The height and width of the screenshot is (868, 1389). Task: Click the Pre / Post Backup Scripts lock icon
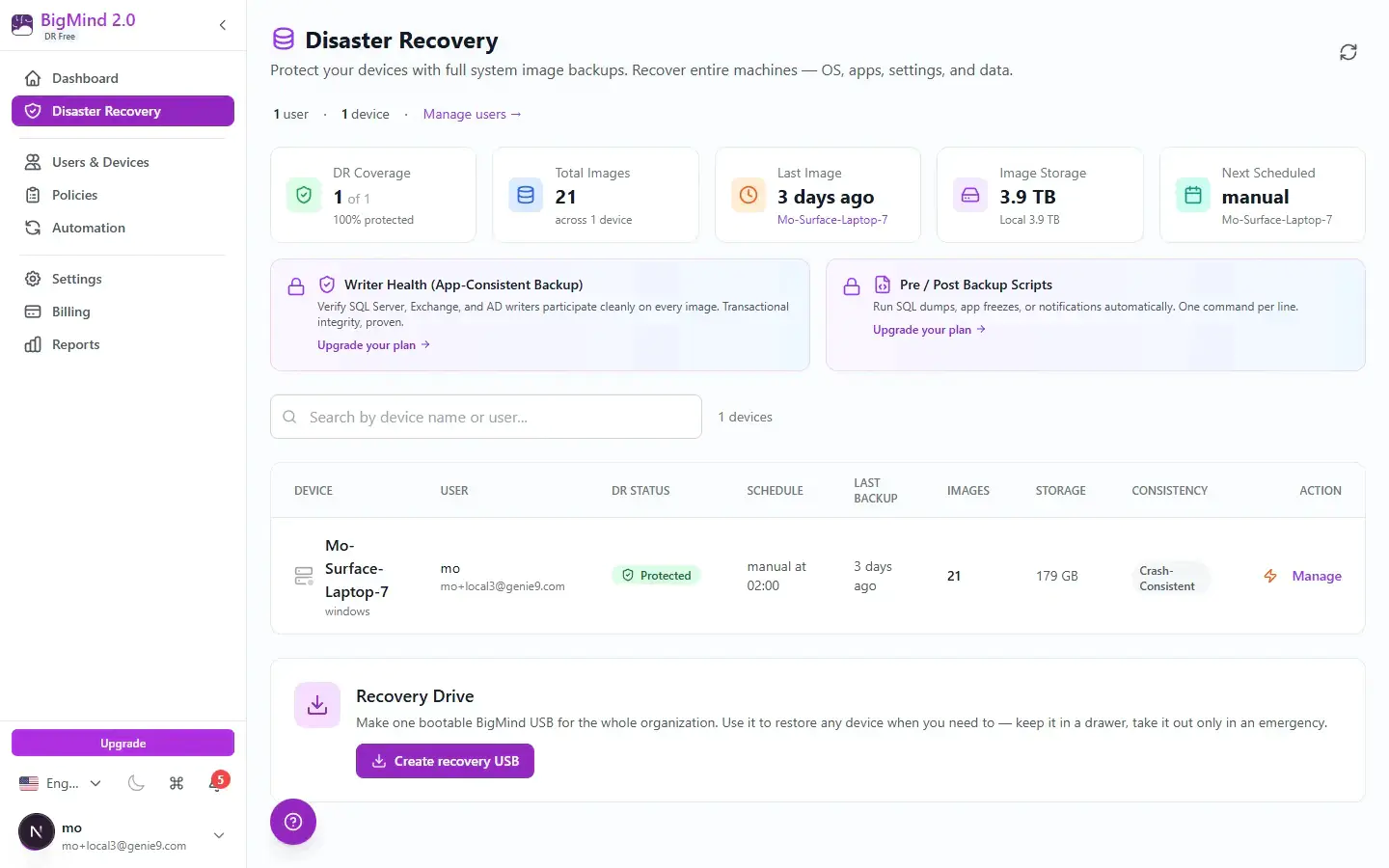(852, 286)
